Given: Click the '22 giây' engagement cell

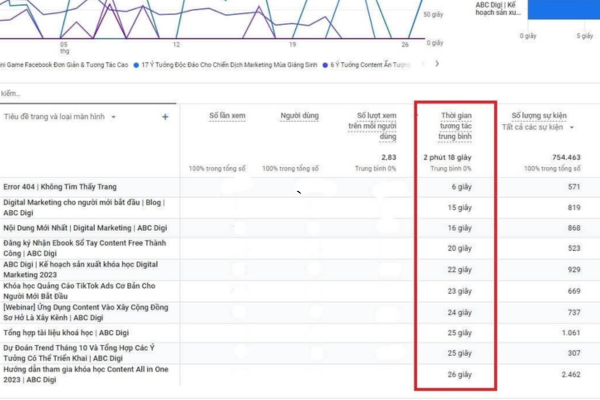Looking at the screenshot, I should pos(460,269).
